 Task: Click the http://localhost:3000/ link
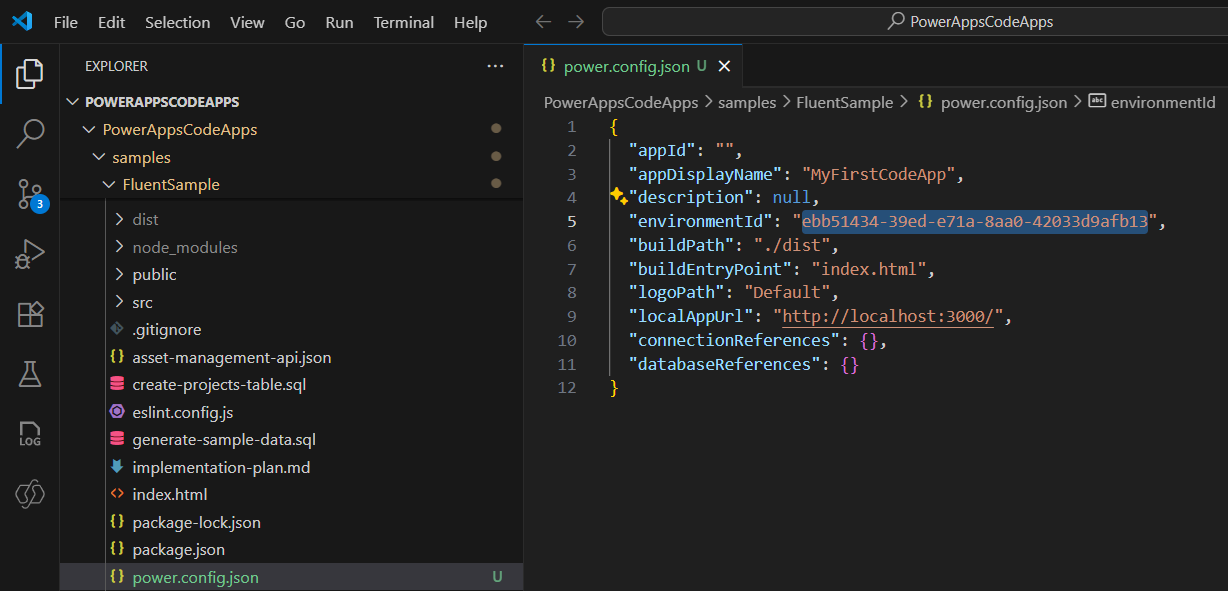(x=892, y=317)
